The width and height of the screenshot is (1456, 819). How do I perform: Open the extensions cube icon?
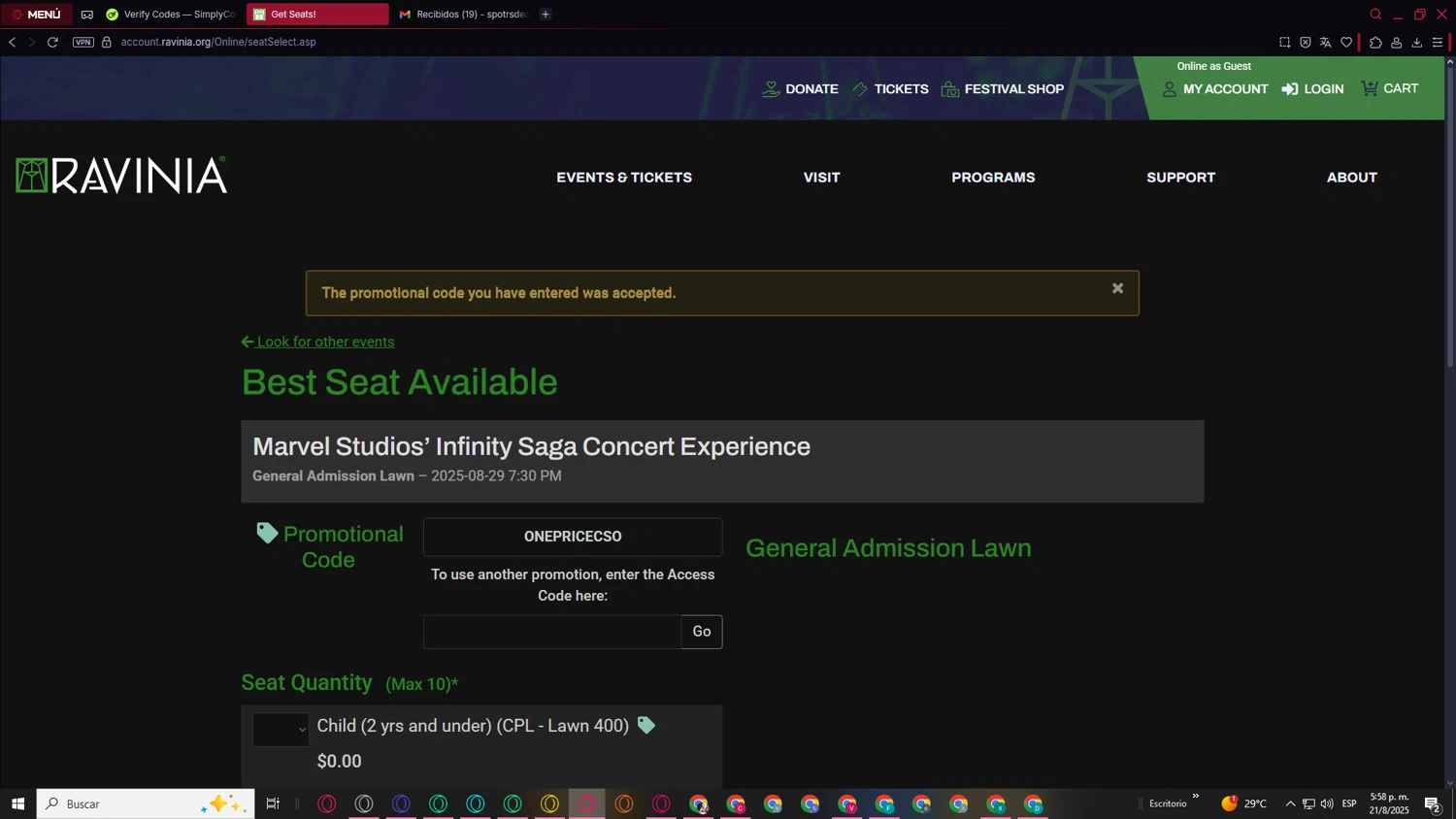click(x=1375, y=42)
